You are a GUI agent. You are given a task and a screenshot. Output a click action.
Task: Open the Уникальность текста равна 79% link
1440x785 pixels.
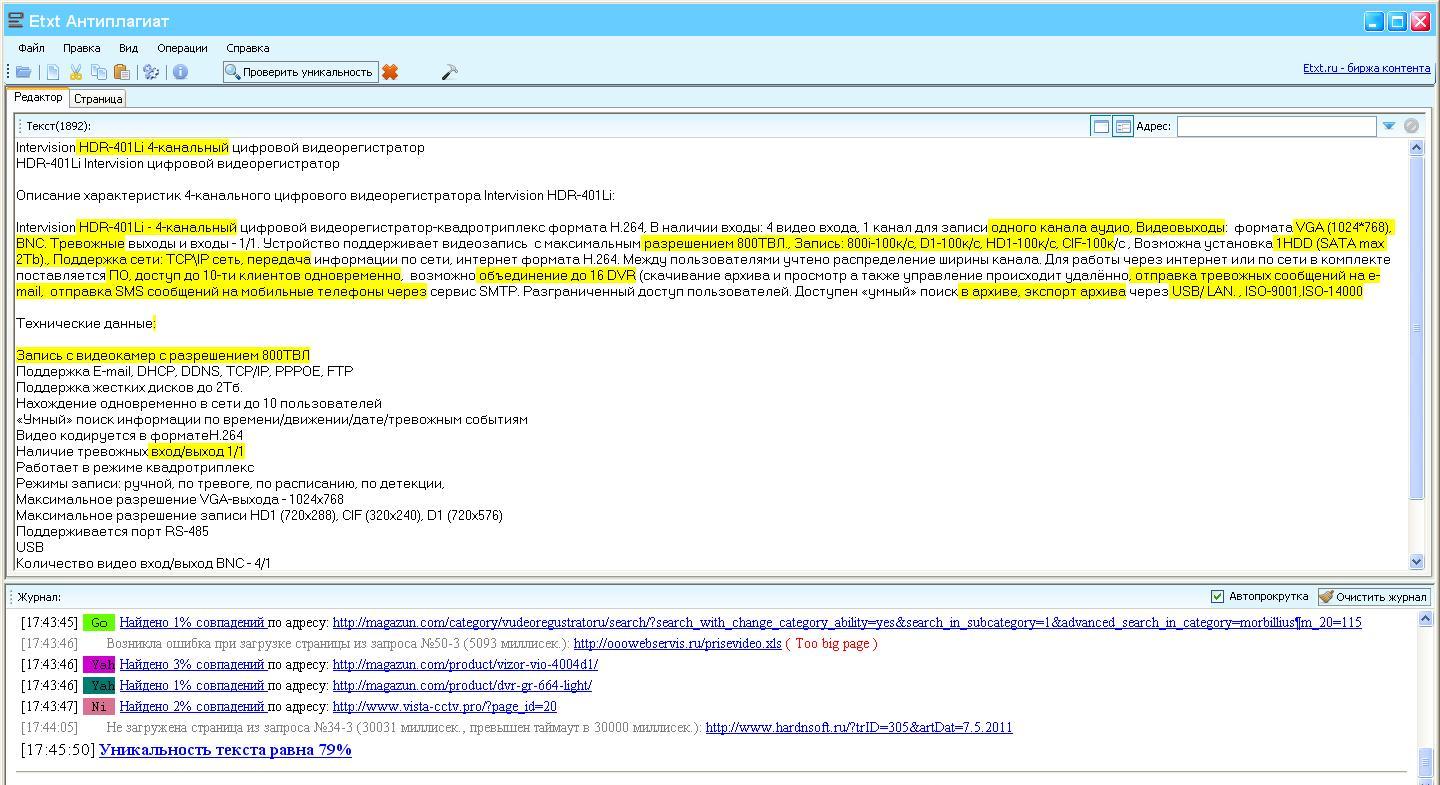coord(225,750)
